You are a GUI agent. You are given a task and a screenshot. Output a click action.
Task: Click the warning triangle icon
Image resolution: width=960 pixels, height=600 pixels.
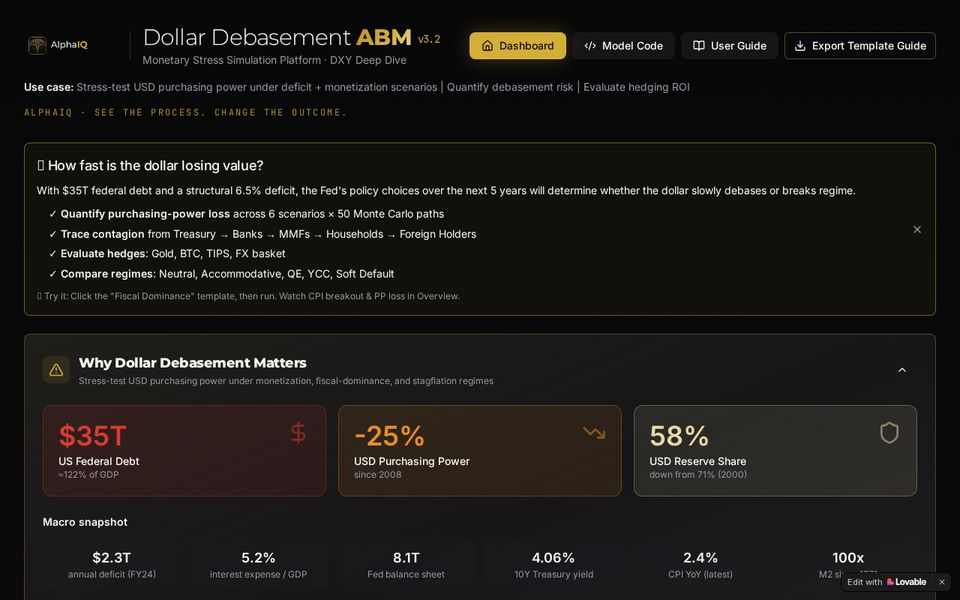[56, 370]
